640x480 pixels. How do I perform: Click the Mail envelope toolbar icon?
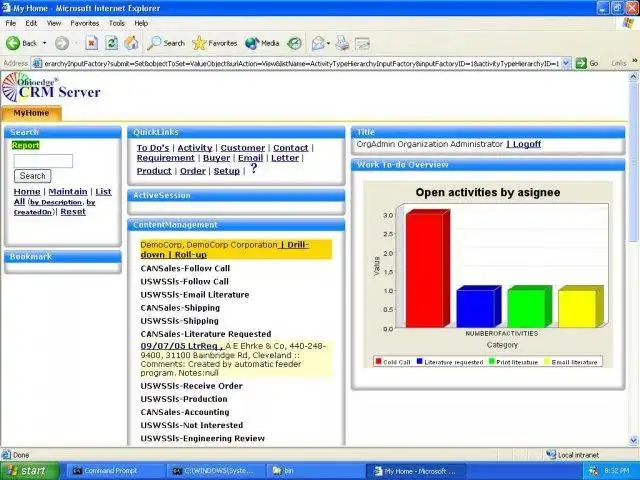click(318, 43)
